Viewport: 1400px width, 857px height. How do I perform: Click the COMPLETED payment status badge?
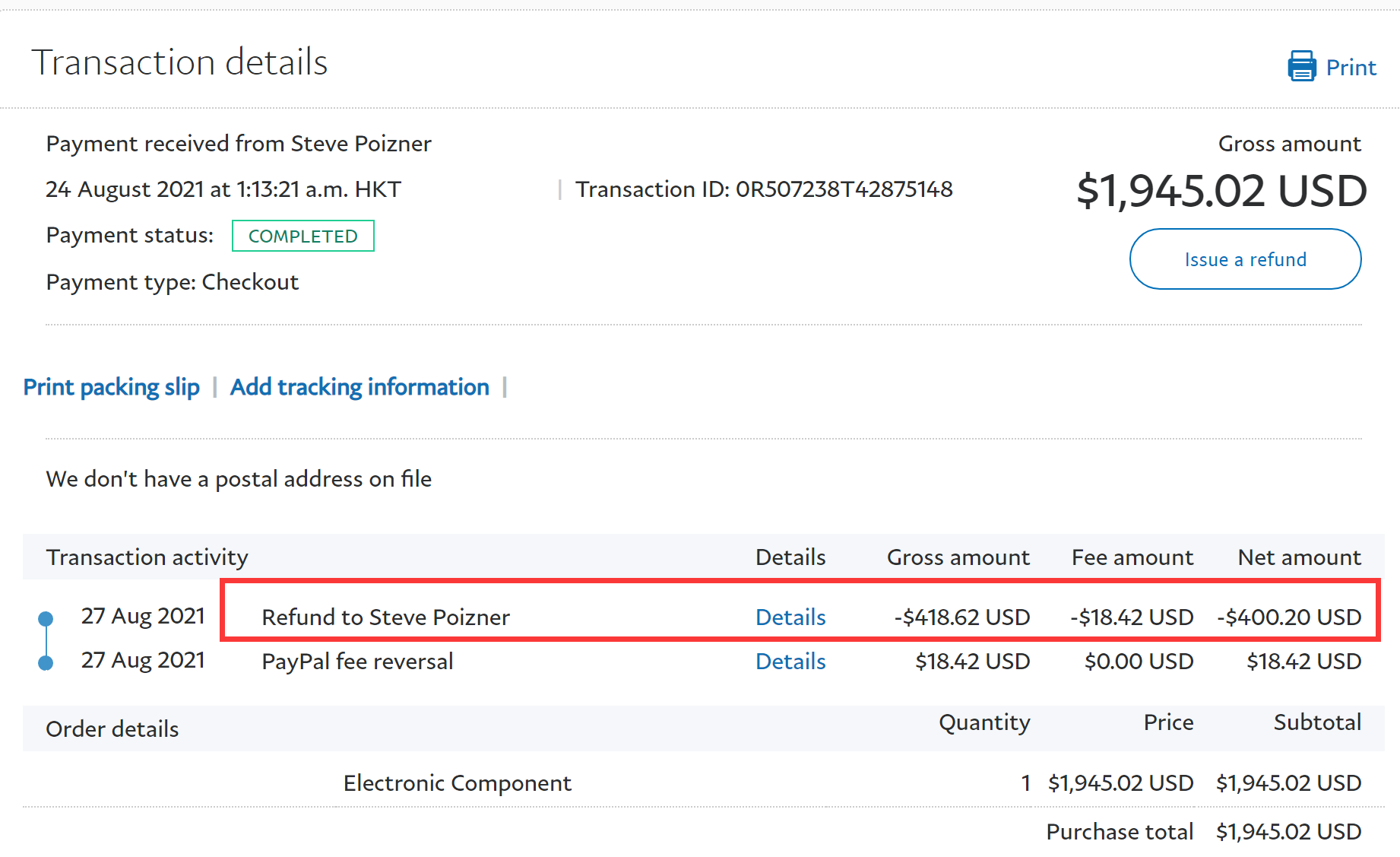coord(302,236)
